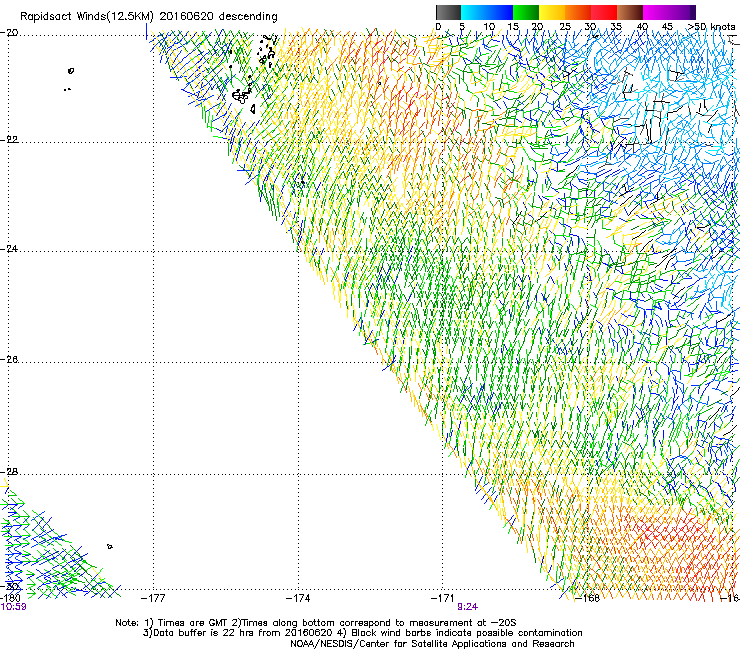Click the gray 0-5 knots legend swatch
This screenshot has width=740, height=650.
[448, 12]
